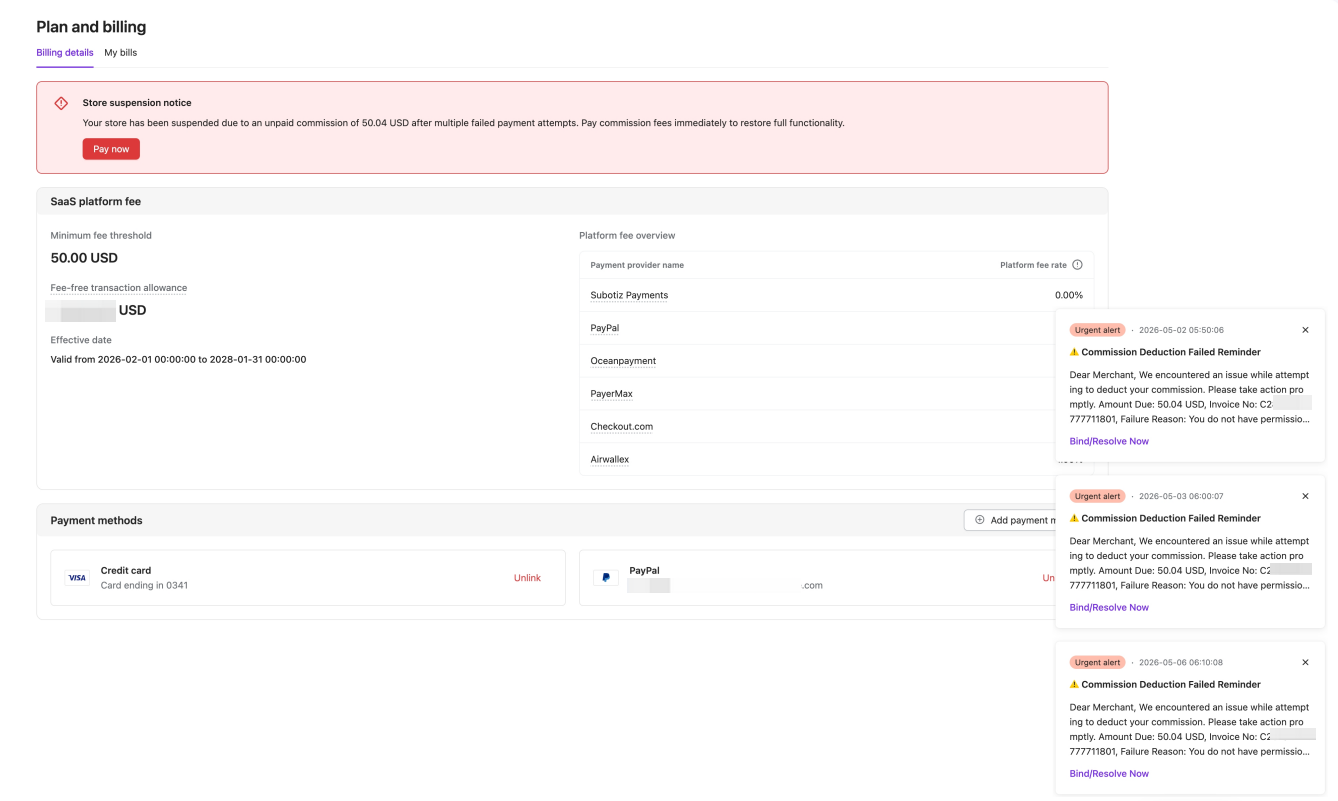
Task: Select the Billing details tab
Action: 65,53
